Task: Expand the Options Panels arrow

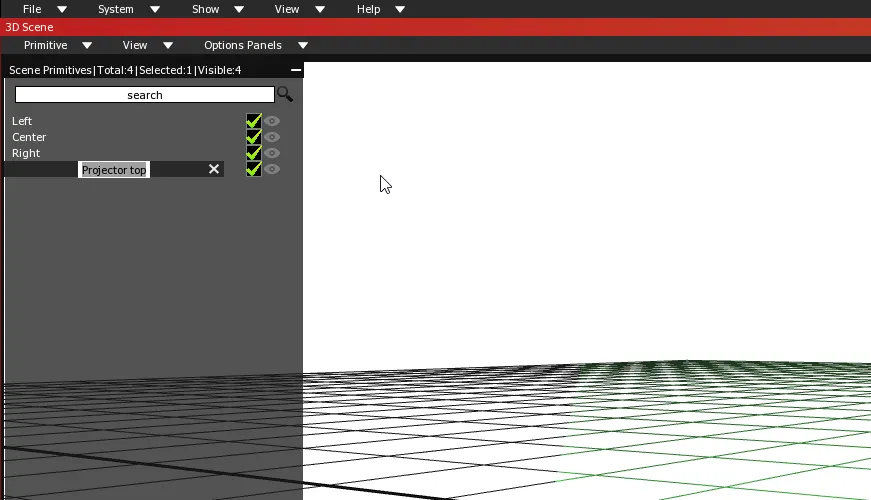Action: (x=303, y=46)
